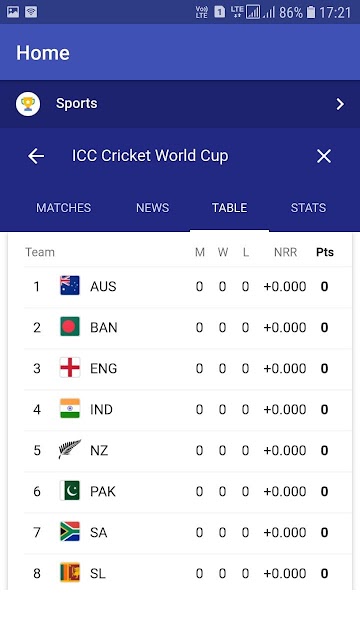Viewport: 360px width, 640px height.
Task: Click the NRR column header
Action: [x=285, y=252]
